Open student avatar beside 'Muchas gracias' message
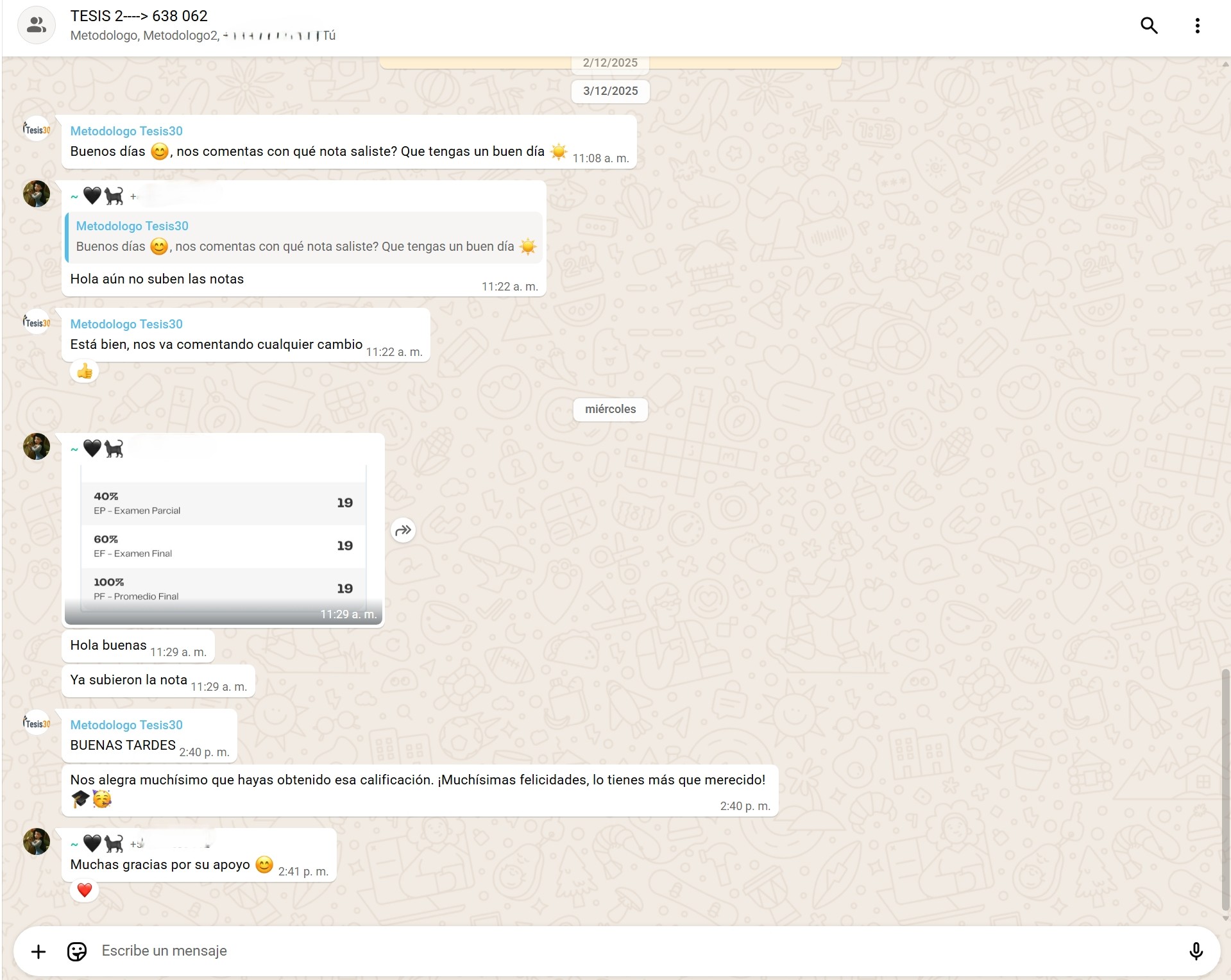 pyautogui.click(x=37, y=841)
